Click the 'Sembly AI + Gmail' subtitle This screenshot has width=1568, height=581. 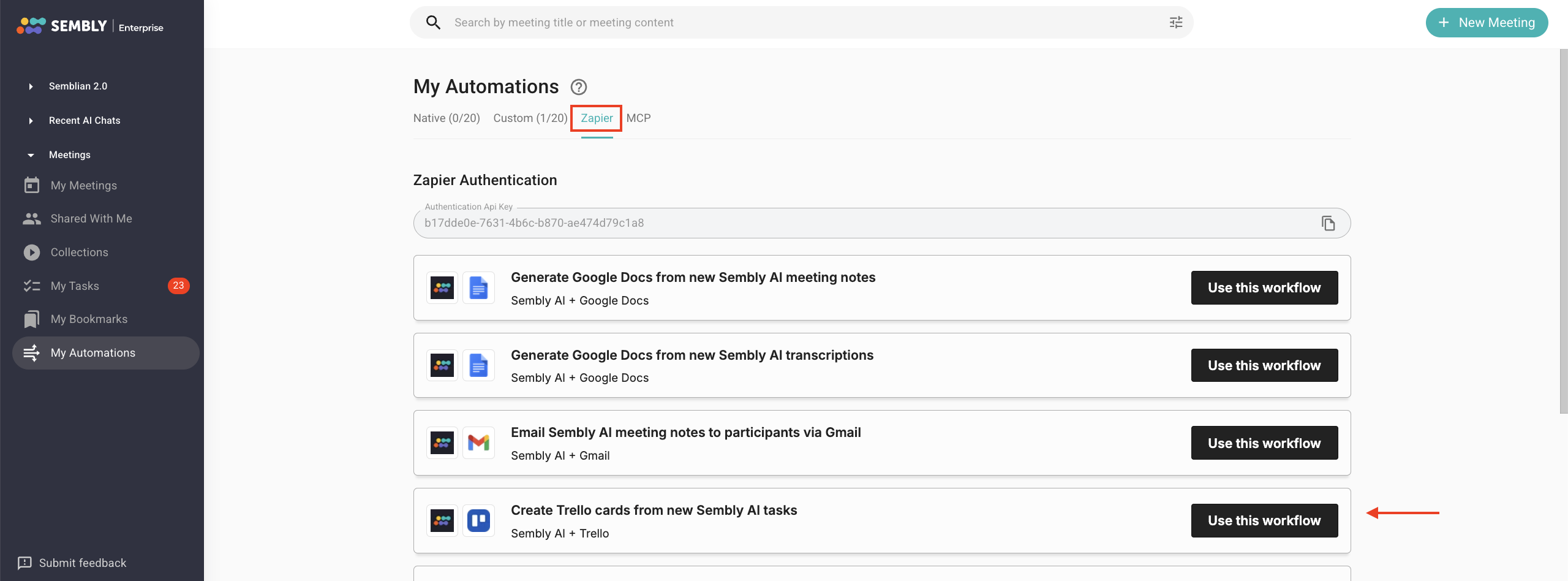(x=560, y=456)
